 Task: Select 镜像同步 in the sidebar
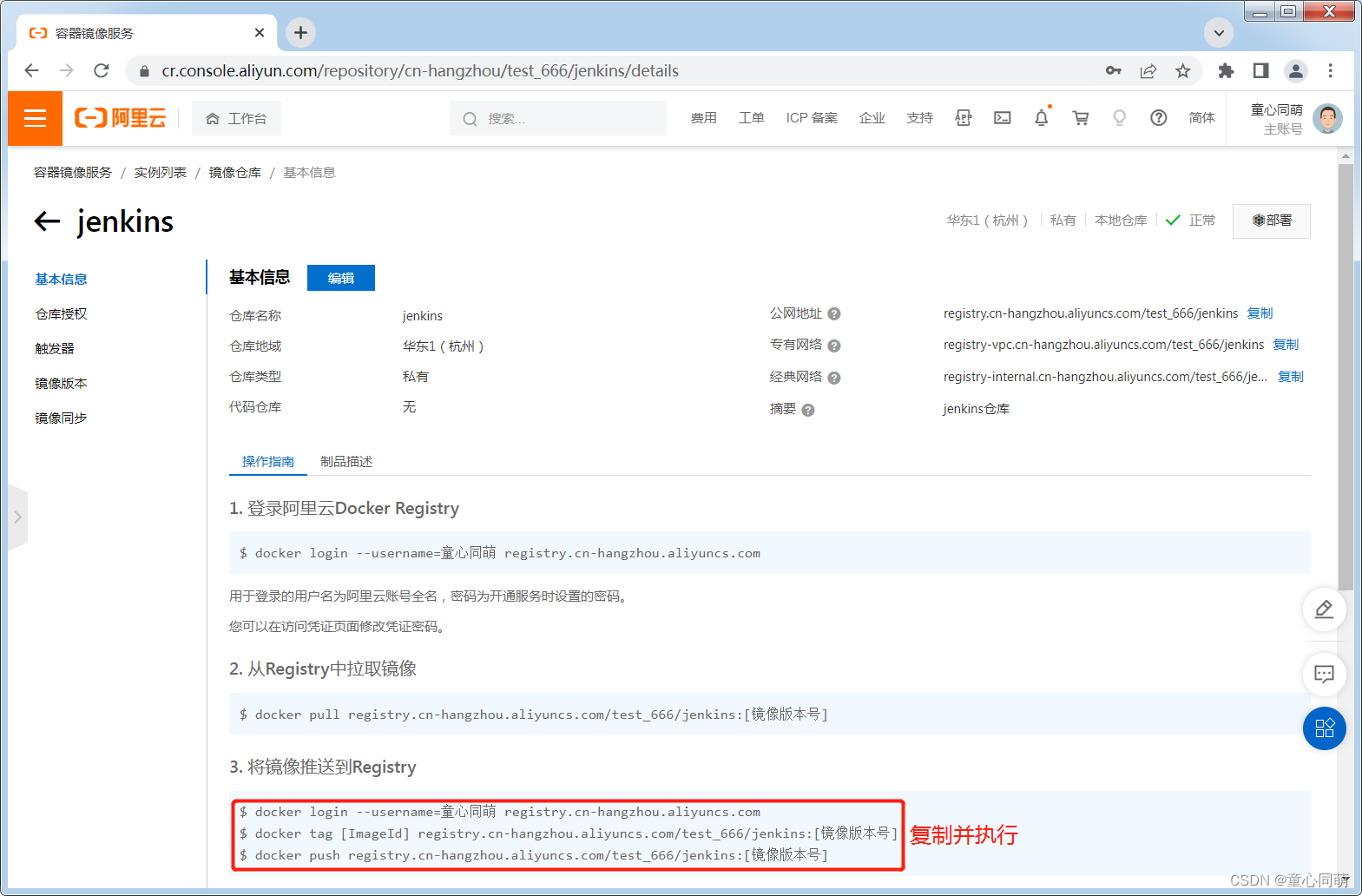[61, 418]
